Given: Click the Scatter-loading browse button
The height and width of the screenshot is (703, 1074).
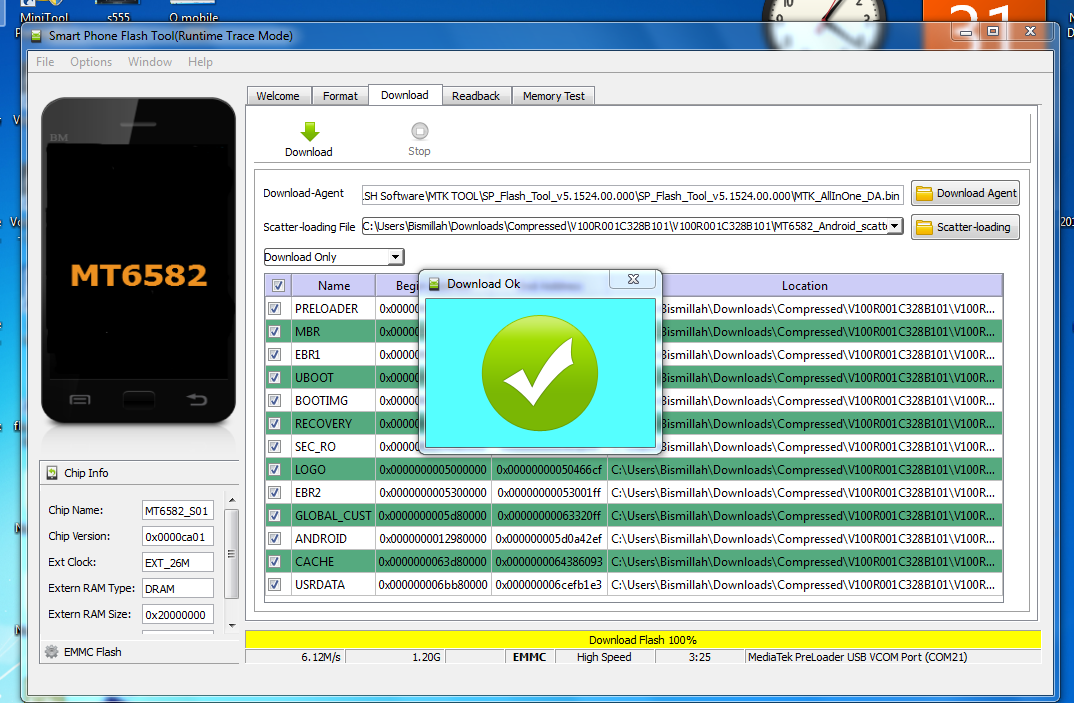Looking at the screenshot, I should point(966,227).
